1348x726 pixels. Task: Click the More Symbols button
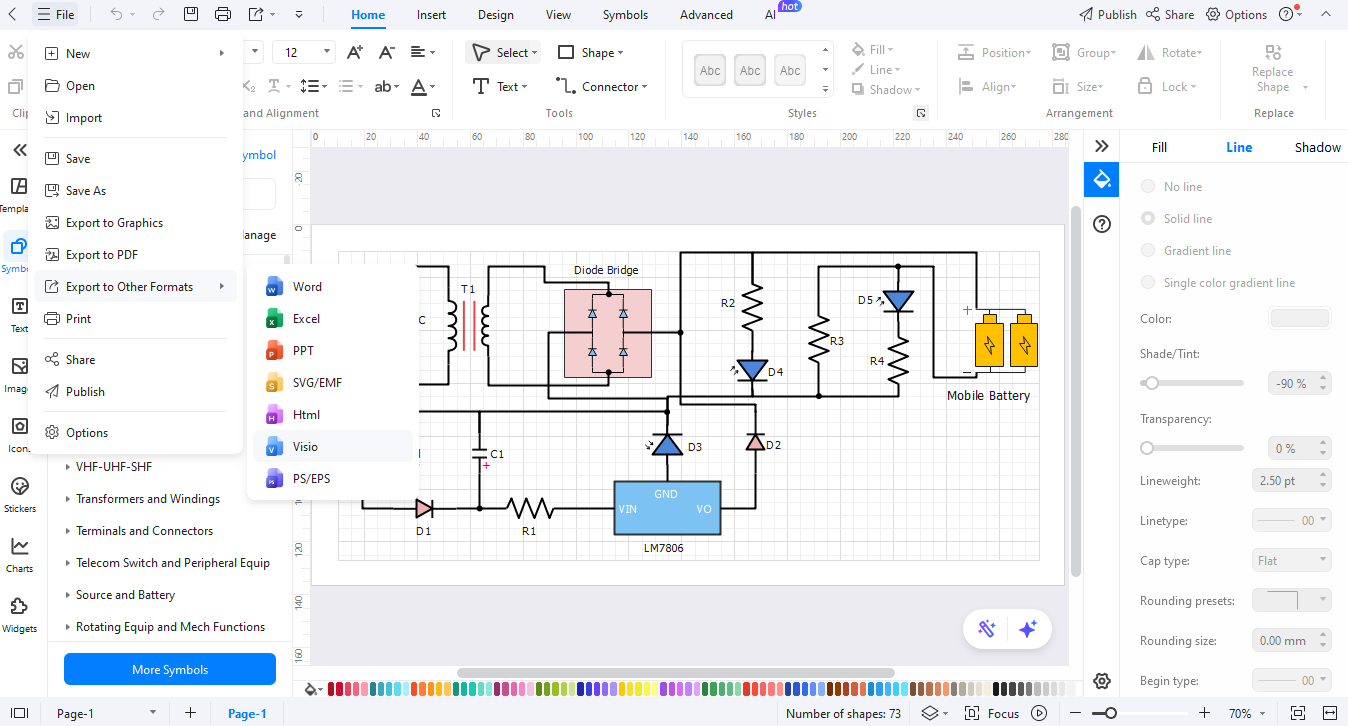(170, 669)
